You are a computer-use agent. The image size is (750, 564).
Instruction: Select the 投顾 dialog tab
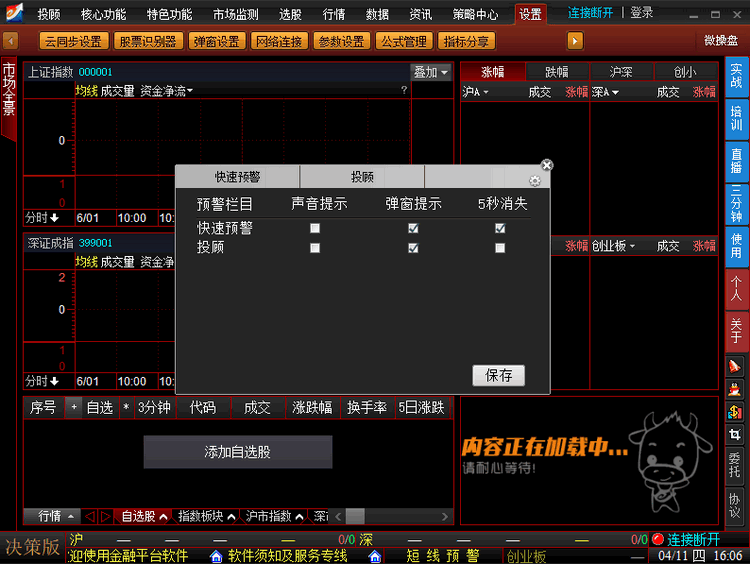(x=362, y=177)
